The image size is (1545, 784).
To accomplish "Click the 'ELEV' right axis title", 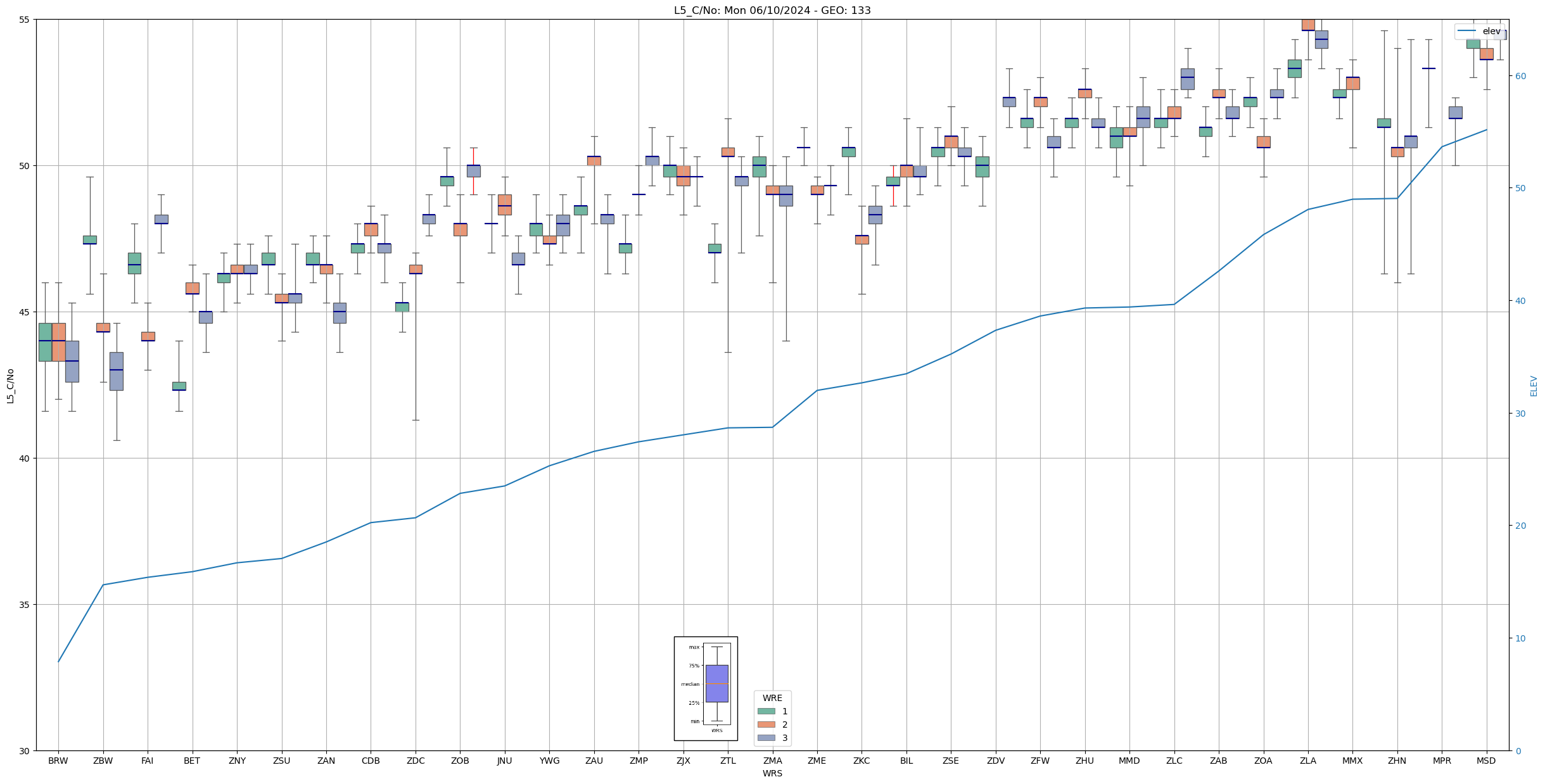I will [1534, 386].
